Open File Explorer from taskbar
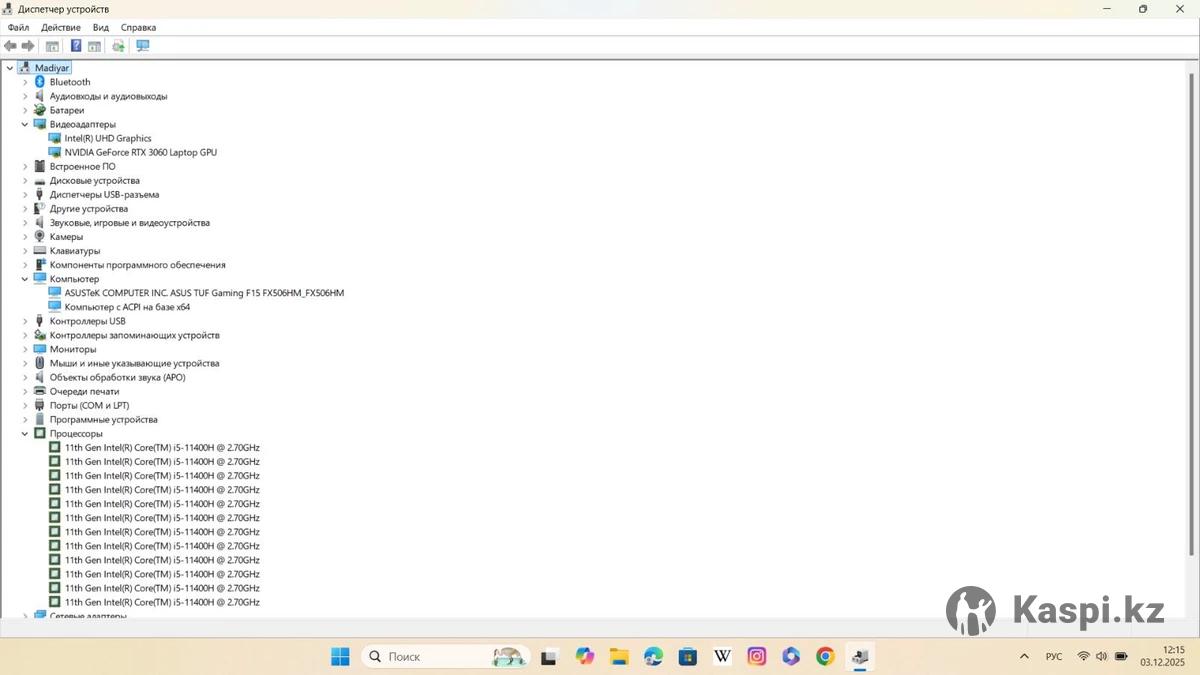This screenshot has width=1200, height=675. (x=619, y=657)
